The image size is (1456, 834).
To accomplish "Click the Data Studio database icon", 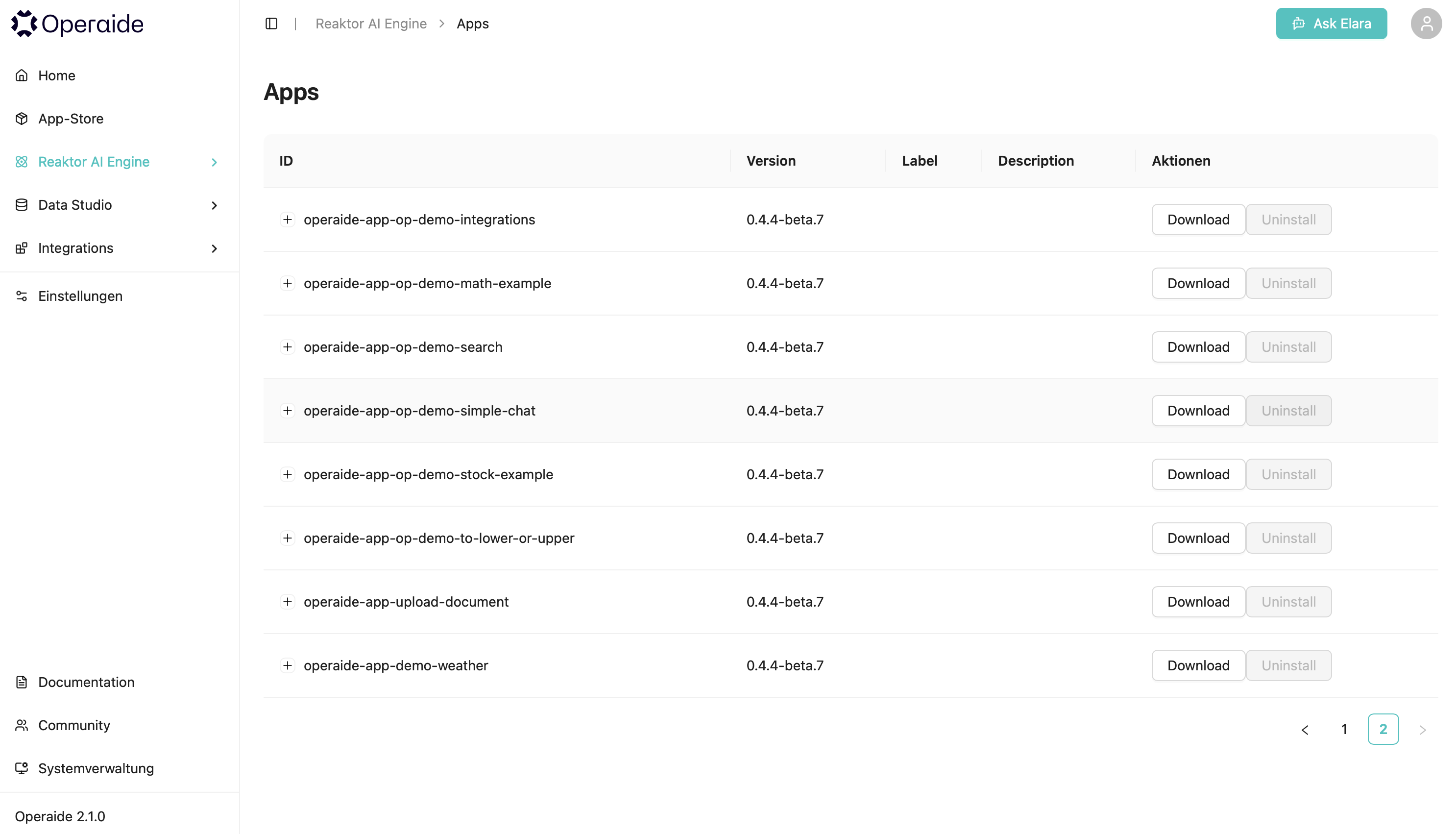I will tap(22, 205).
